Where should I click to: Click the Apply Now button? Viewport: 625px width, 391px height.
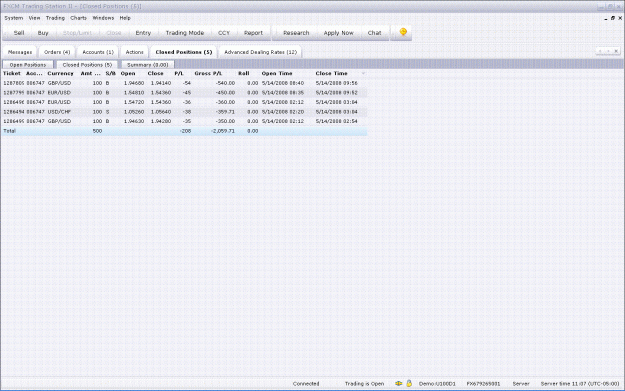click(338, 33)
